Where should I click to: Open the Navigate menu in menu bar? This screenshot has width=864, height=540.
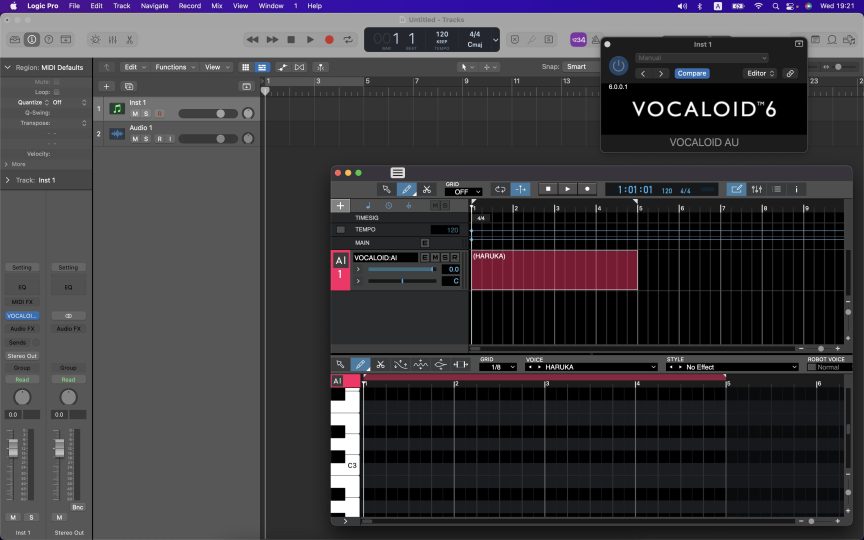click(154, 6)
